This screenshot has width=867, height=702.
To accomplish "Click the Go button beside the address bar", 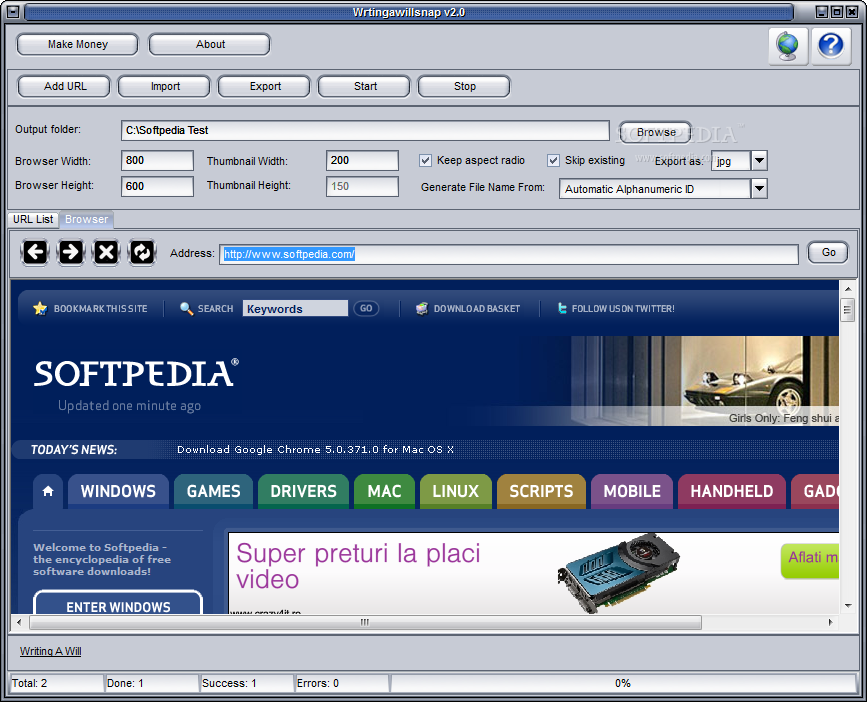I will coord(828,253).
